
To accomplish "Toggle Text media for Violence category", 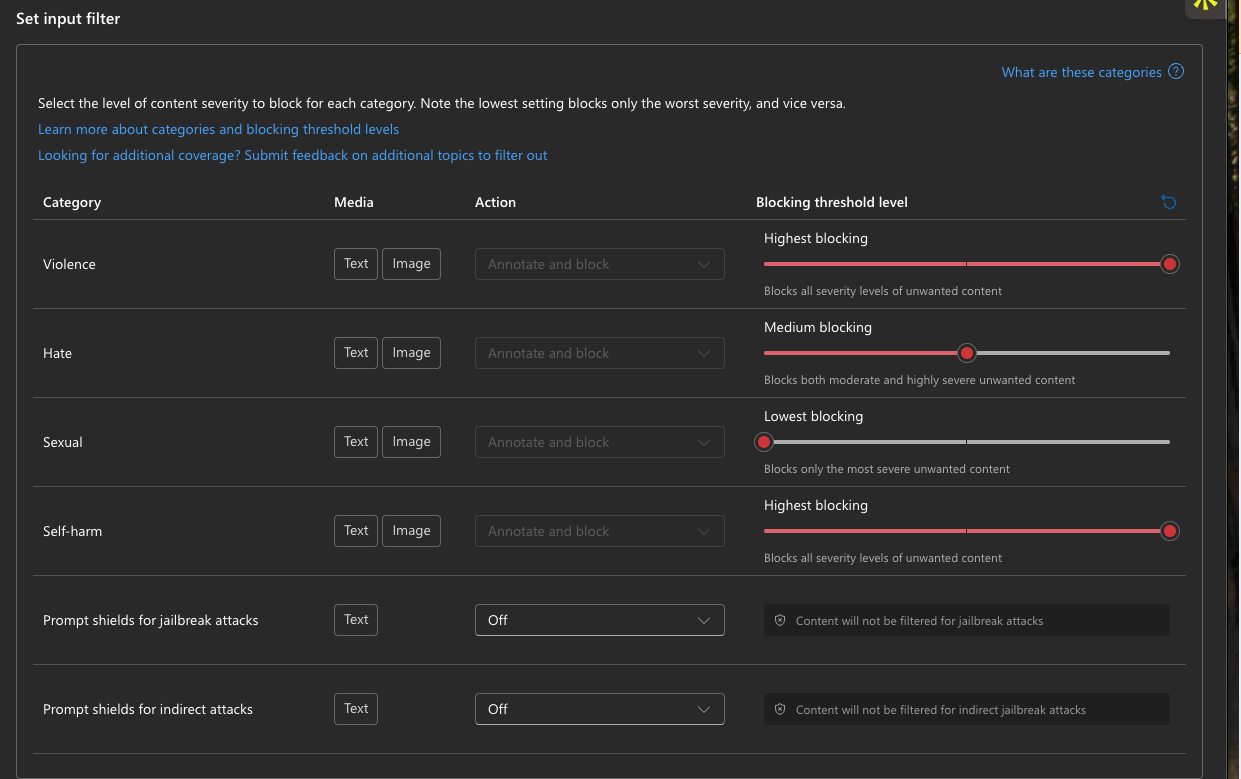I will click(x=356, y=264).
